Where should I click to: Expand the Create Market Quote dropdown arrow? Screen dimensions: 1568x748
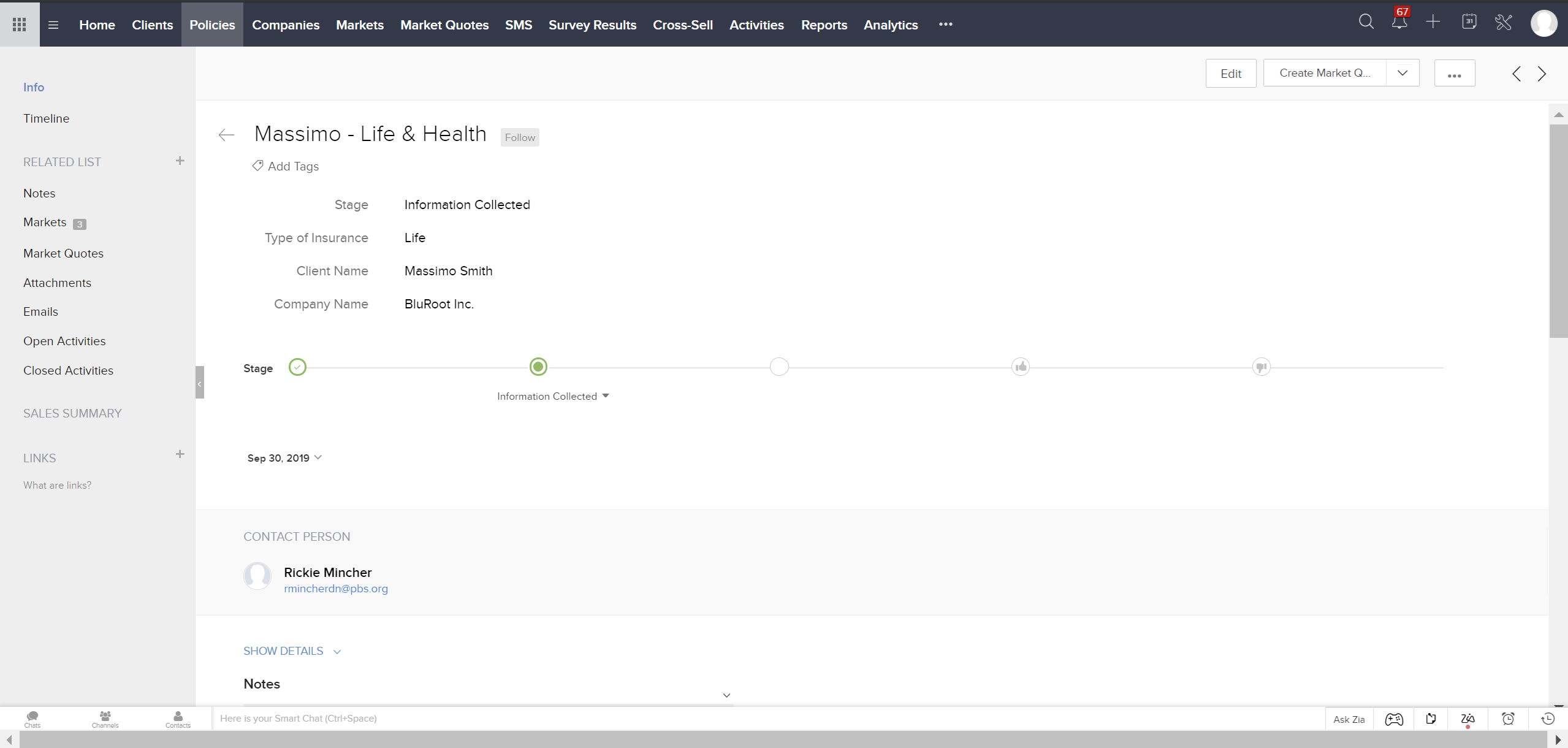[1402, 73]
